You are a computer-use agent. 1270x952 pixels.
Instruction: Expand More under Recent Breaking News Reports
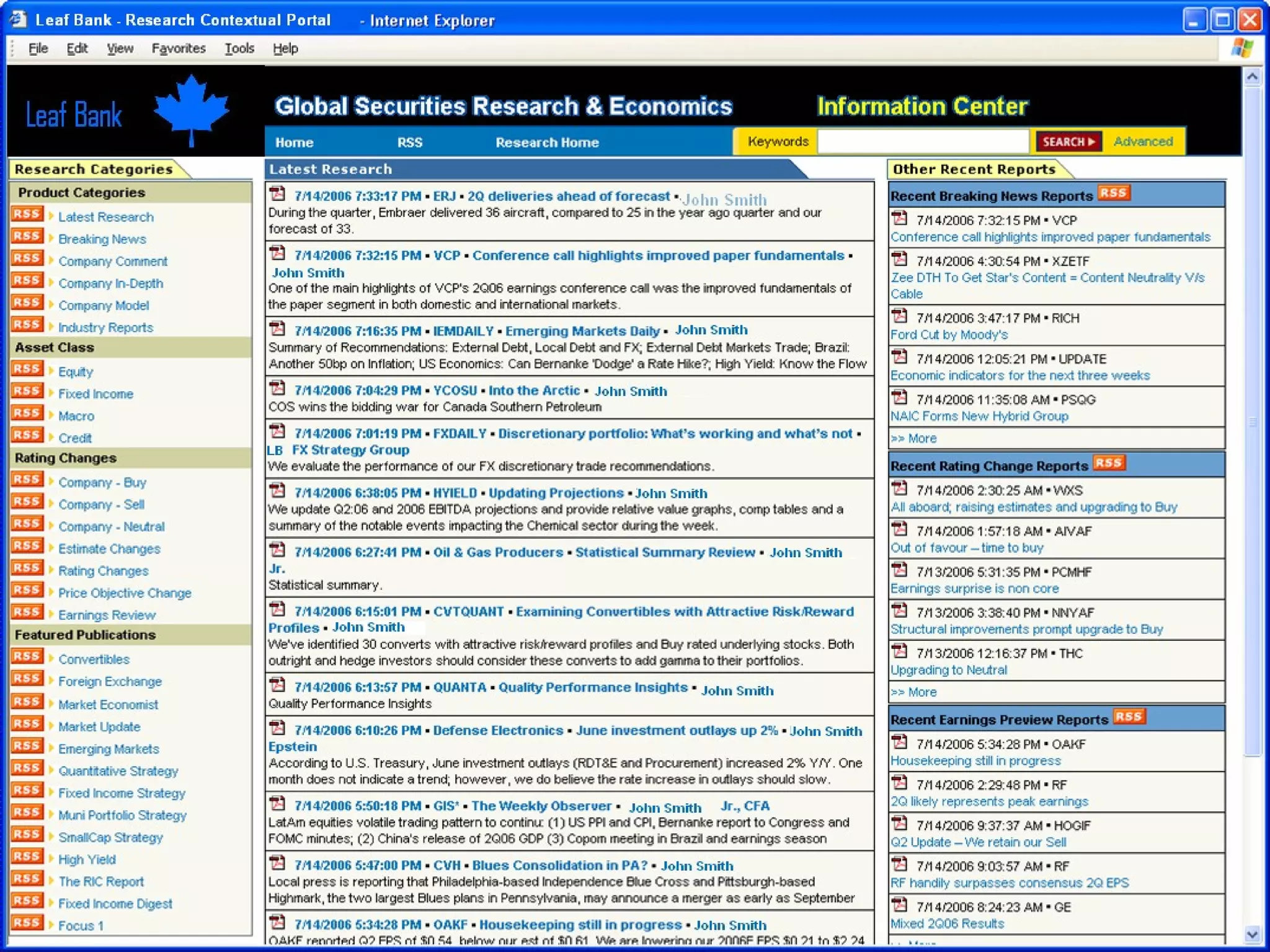click(x=913, y=438)
